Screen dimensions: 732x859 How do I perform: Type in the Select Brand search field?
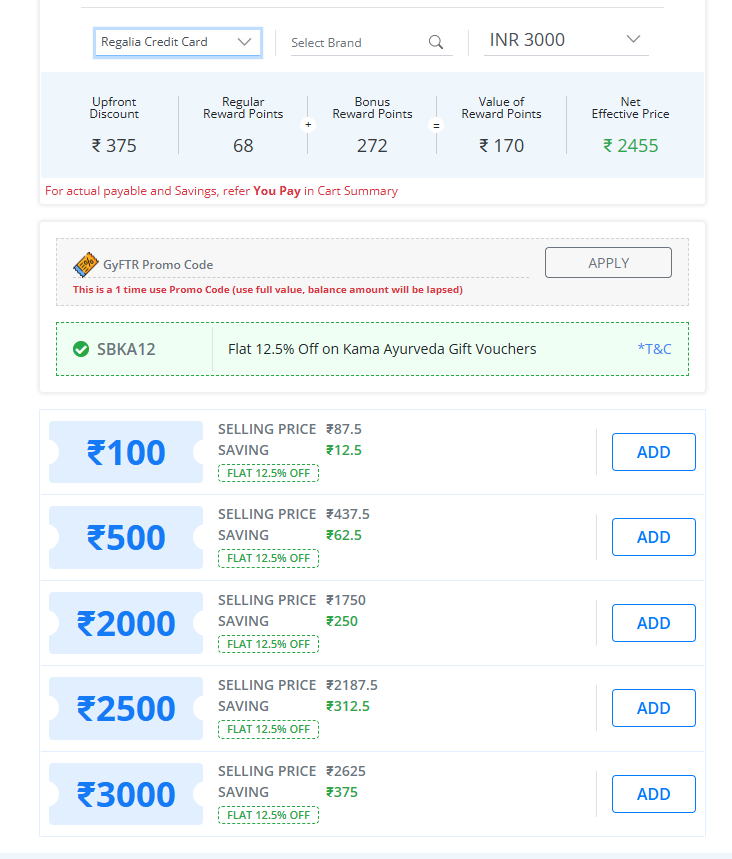point(355,43)
